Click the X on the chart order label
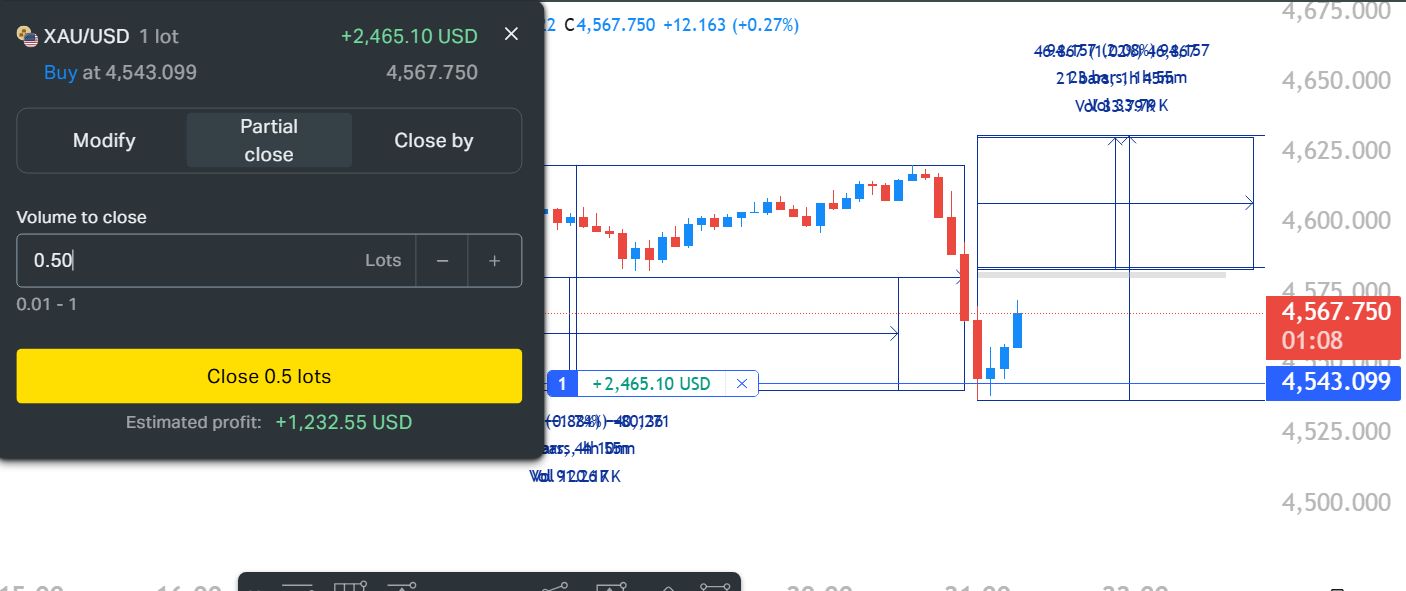The height and width of the screenshot is (591, 1406). 742,383
